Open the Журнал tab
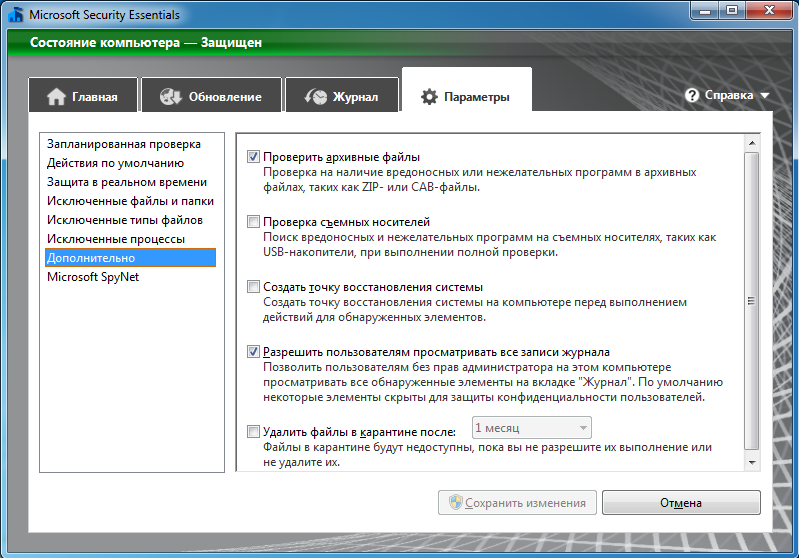The width and height of the screenshot is (799, 558). 342,94
